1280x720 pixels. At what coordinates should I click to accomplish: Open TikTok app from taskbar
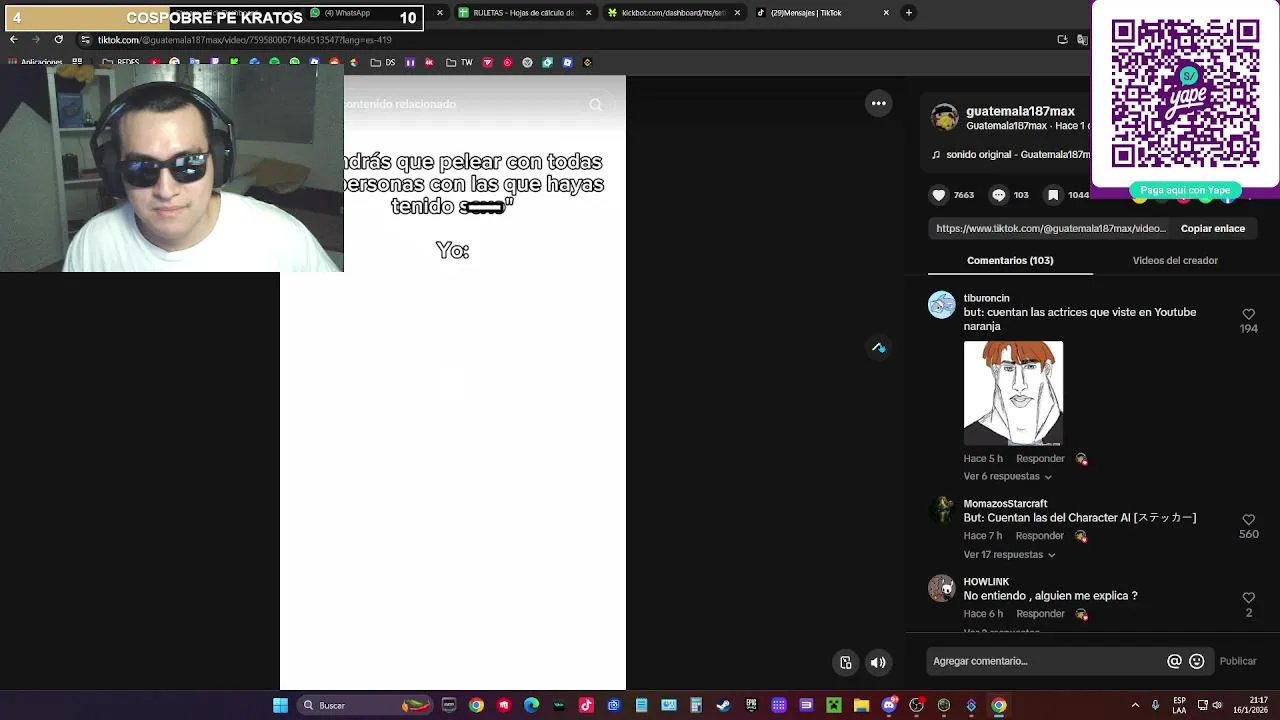point(586,706)
